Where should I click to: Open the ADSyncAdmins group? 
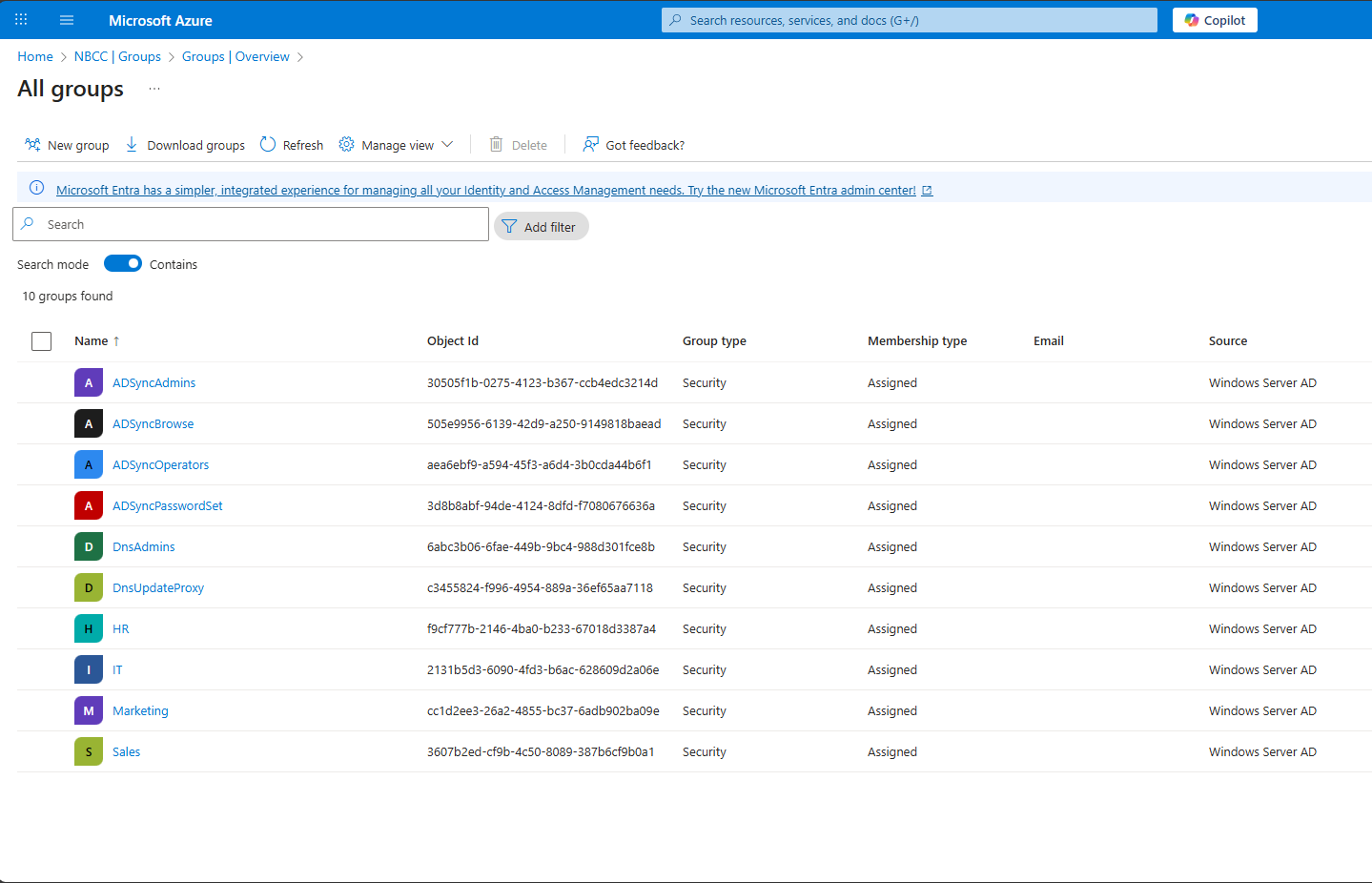click(154, 383)
